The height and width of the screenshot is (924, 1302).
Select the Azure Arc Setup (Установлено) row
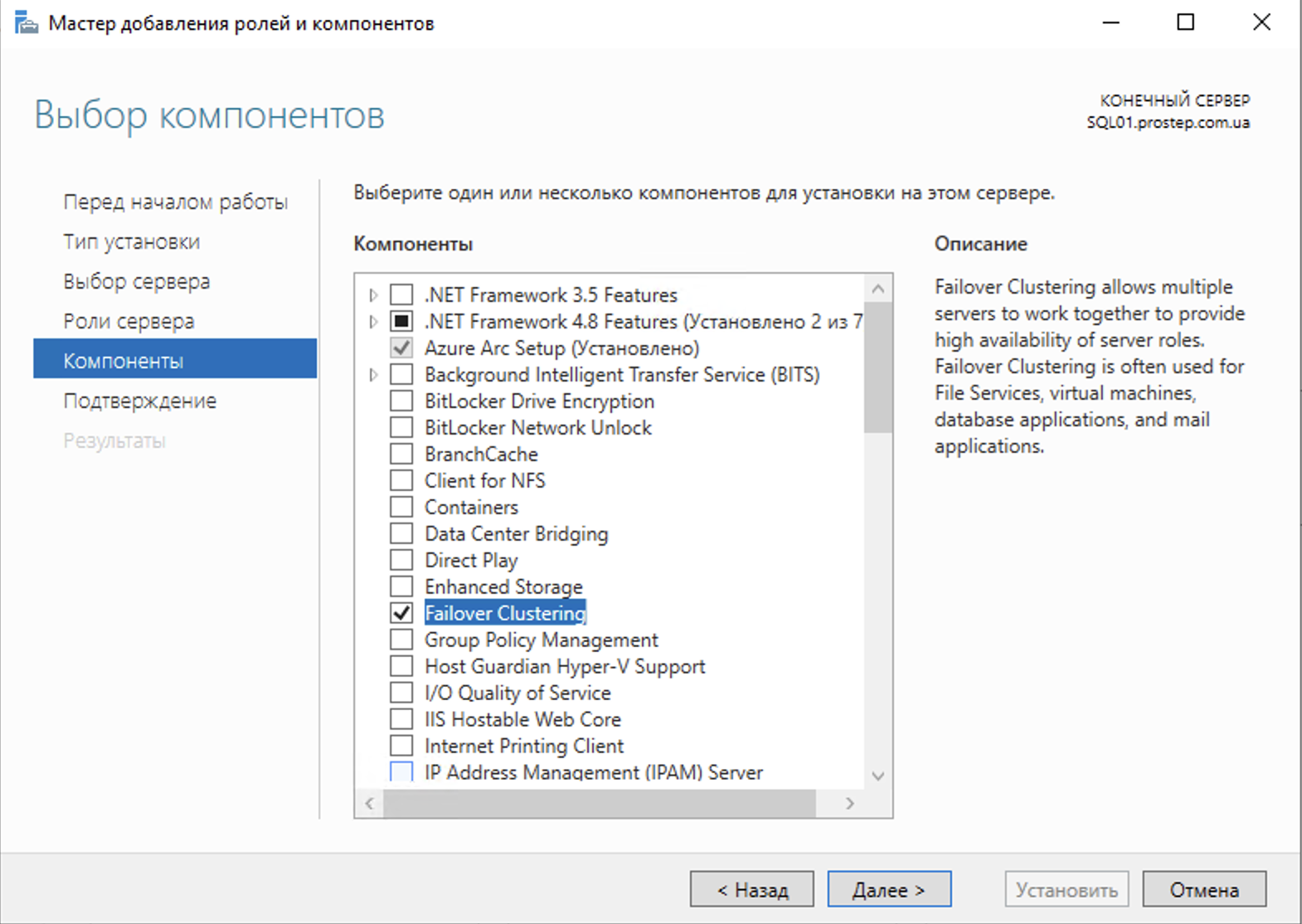(x=562, y=348)
